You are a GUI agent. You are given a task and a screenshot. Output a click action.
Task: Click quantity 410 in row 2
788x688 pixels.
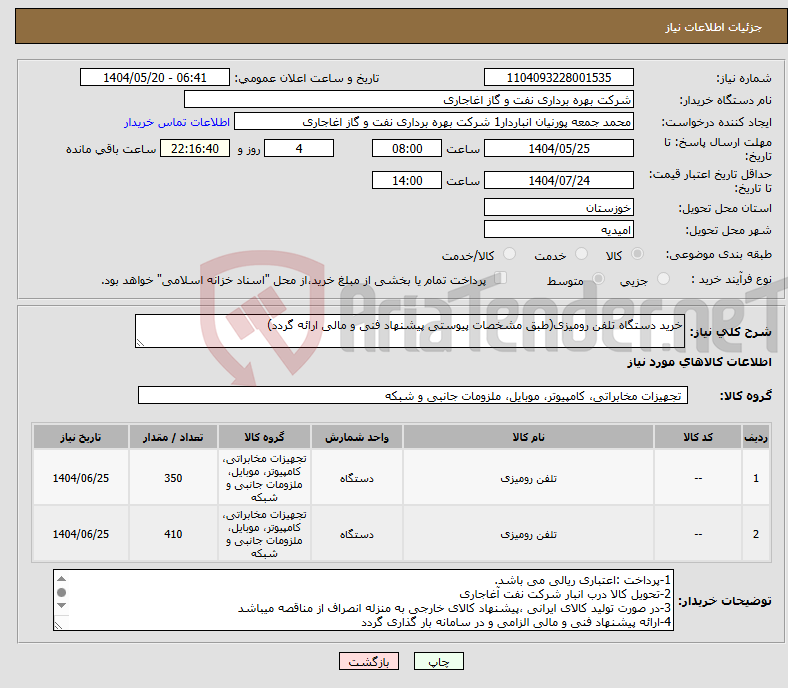173,534
